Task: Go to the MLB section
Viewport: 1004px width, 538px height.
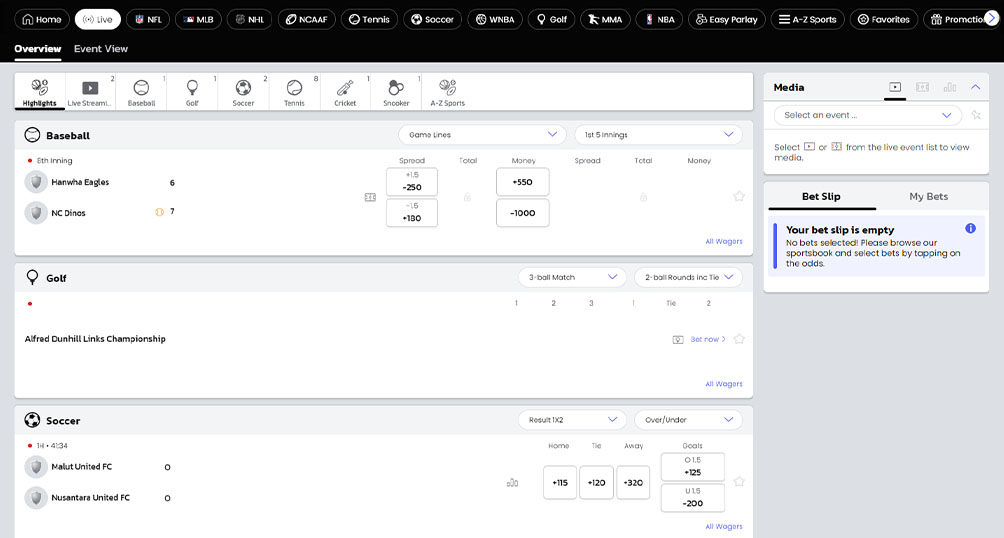Action: tap(198, 19)
